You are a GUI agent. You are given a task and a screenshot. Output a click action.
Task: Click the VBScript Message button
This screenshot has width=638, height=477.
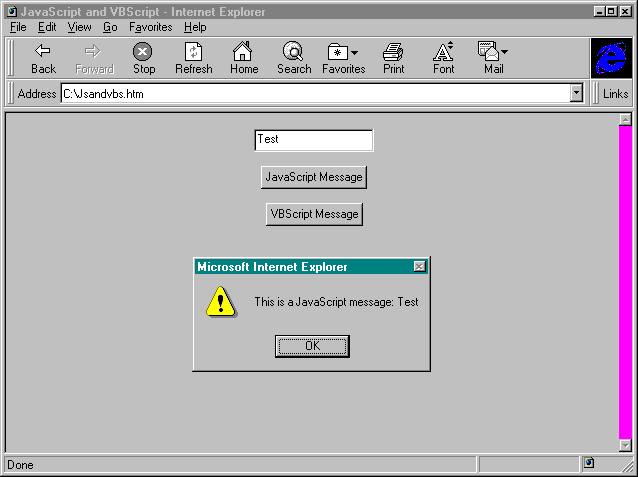point(314,214)
